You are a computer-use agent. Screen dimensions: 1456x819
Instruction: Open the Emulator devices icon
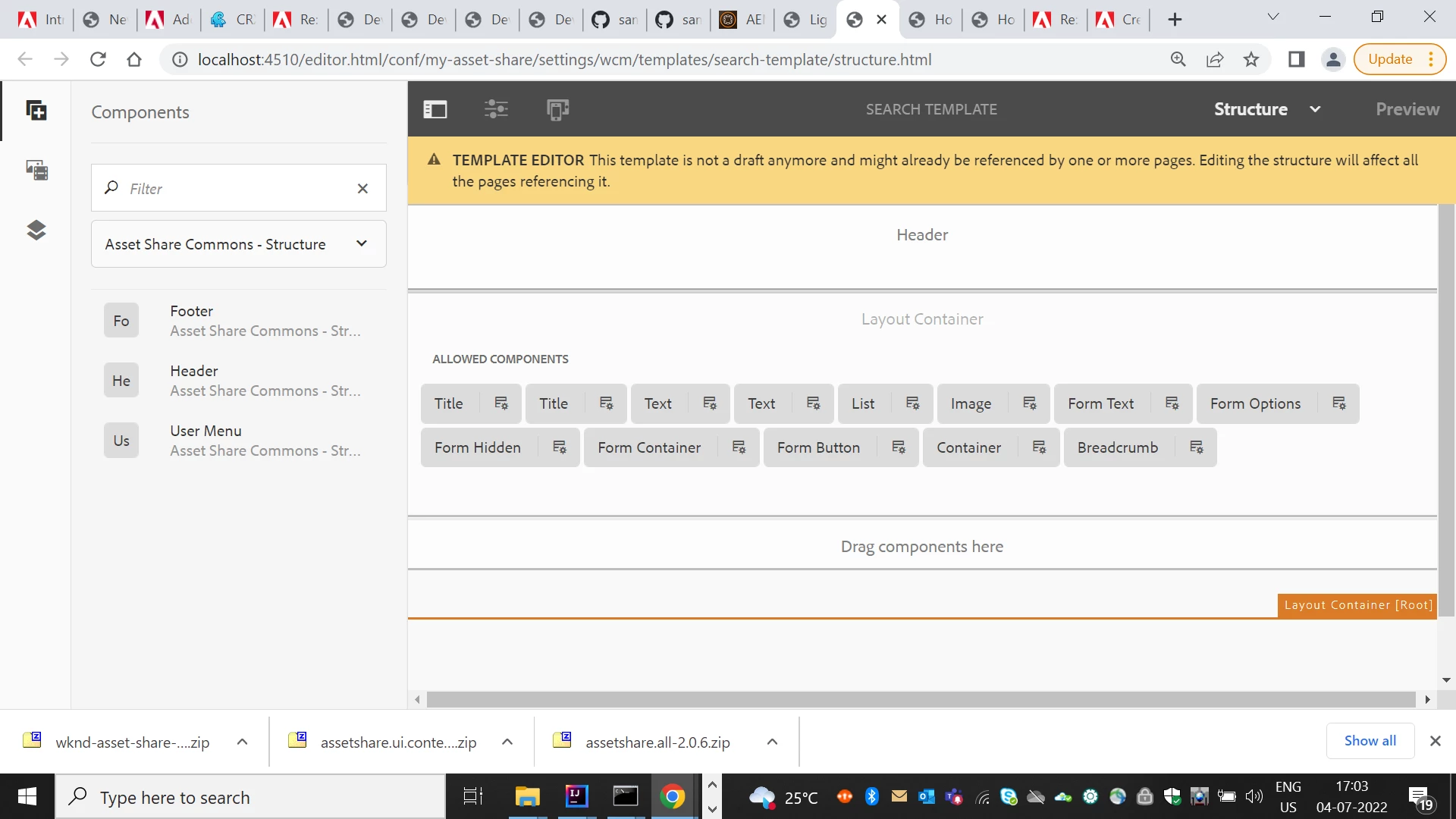pos(557,109)
